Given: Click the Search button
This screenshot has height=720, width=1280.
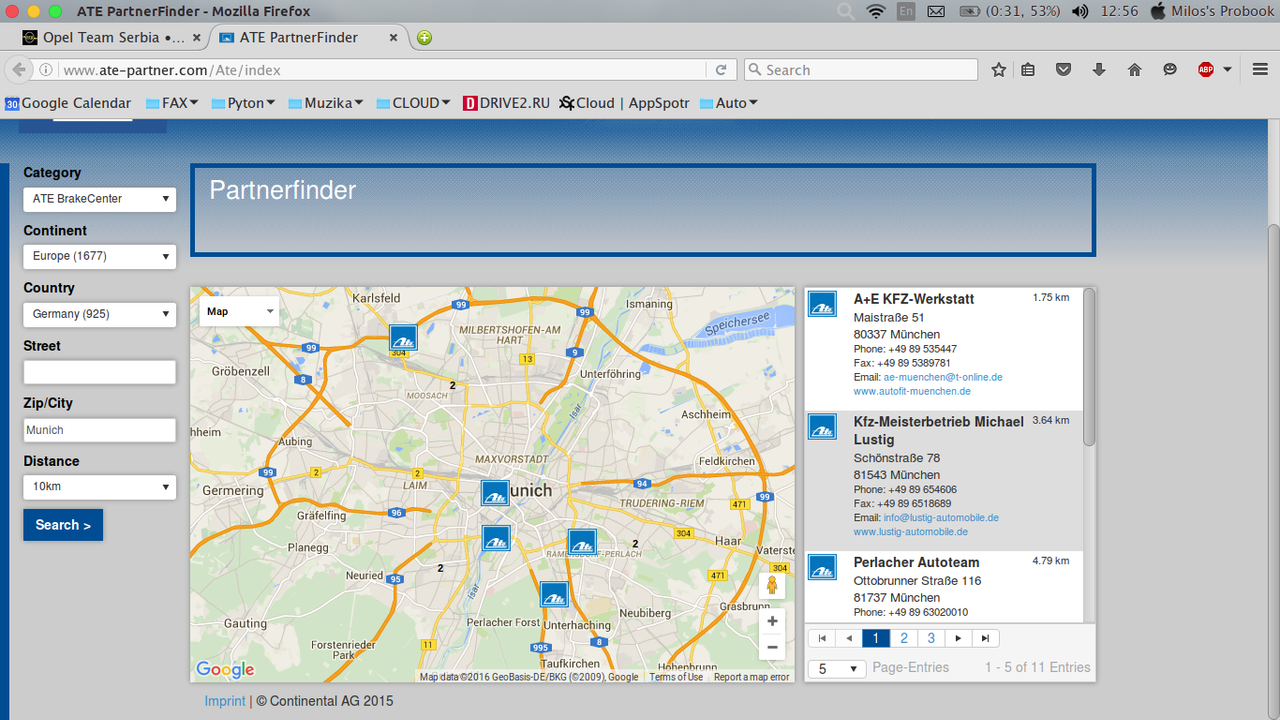Looking at the screenshot, I should tap(63, 525).
